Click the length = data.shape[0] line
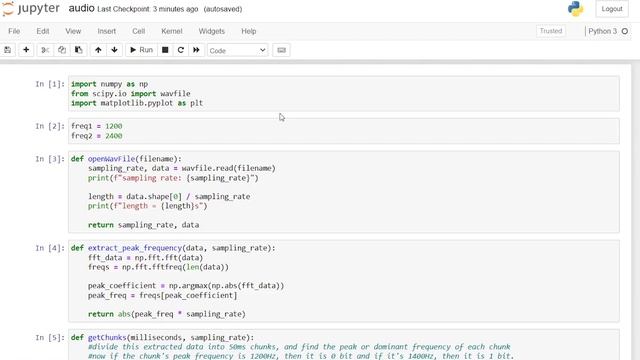The height and width of the screenshot is (360, 640). (x=169, y=197)
